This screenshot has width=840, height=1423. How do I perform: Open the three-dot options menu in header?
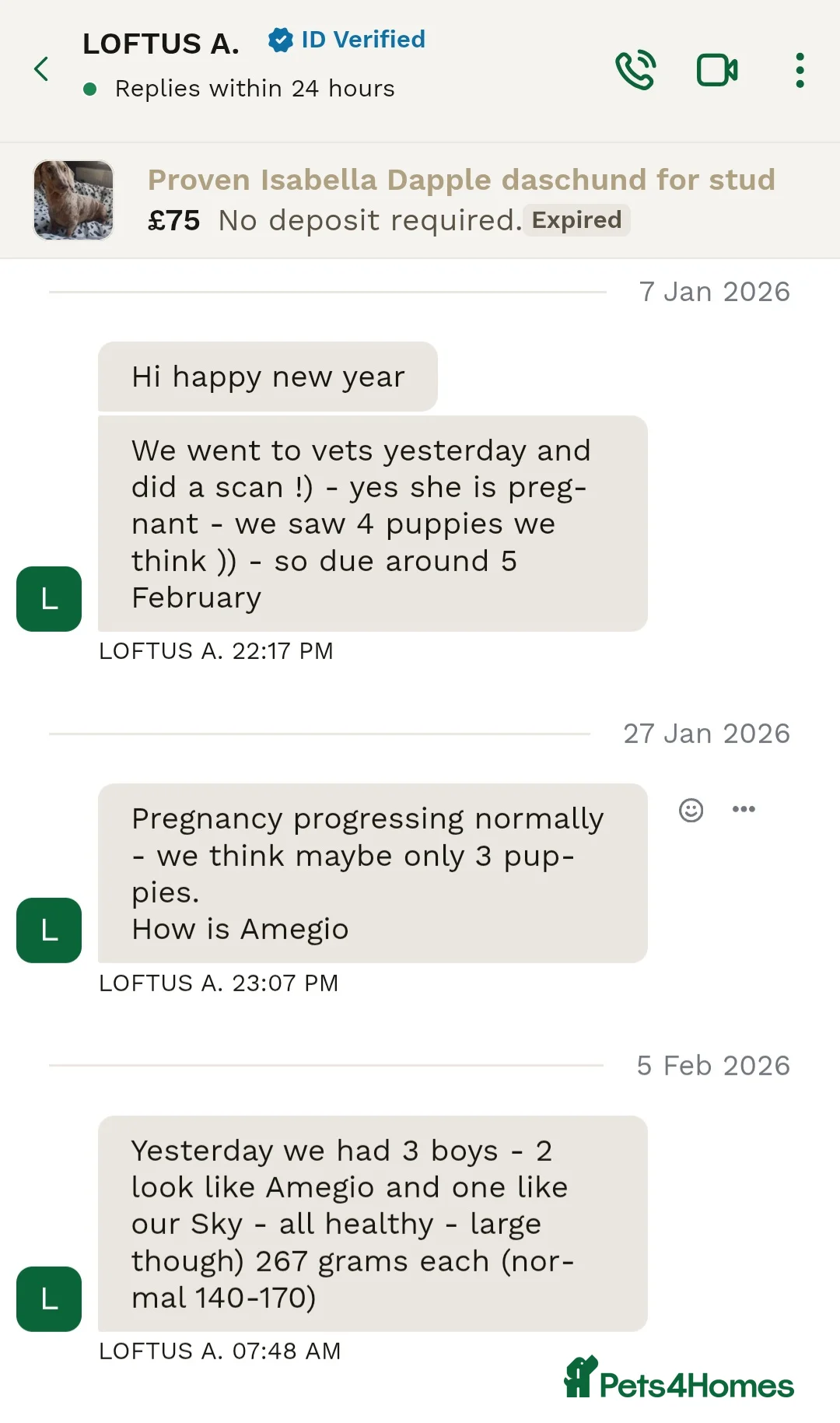pos(800,70)
